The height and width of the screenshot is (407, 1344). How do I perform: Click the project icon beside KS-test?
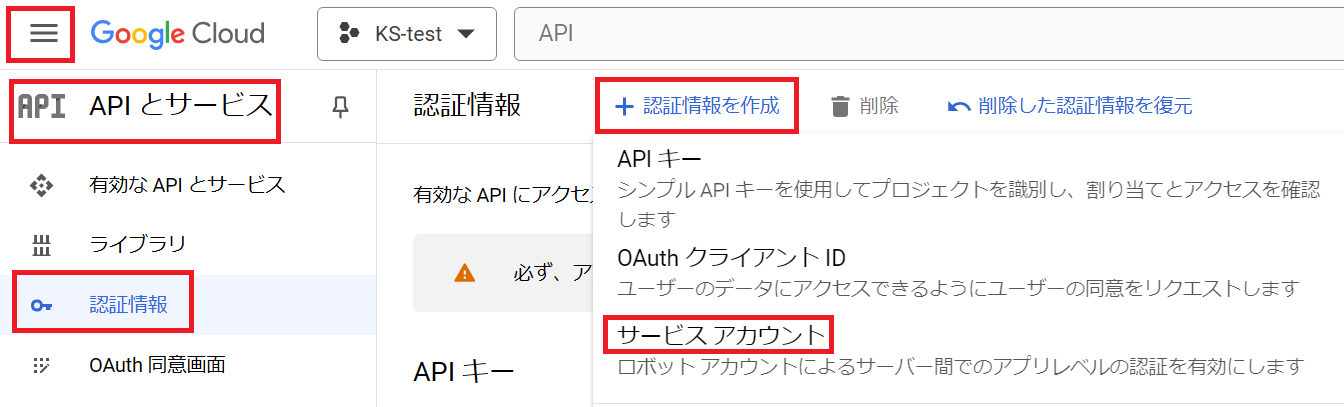pyautogui.click(x=349, y=34)
